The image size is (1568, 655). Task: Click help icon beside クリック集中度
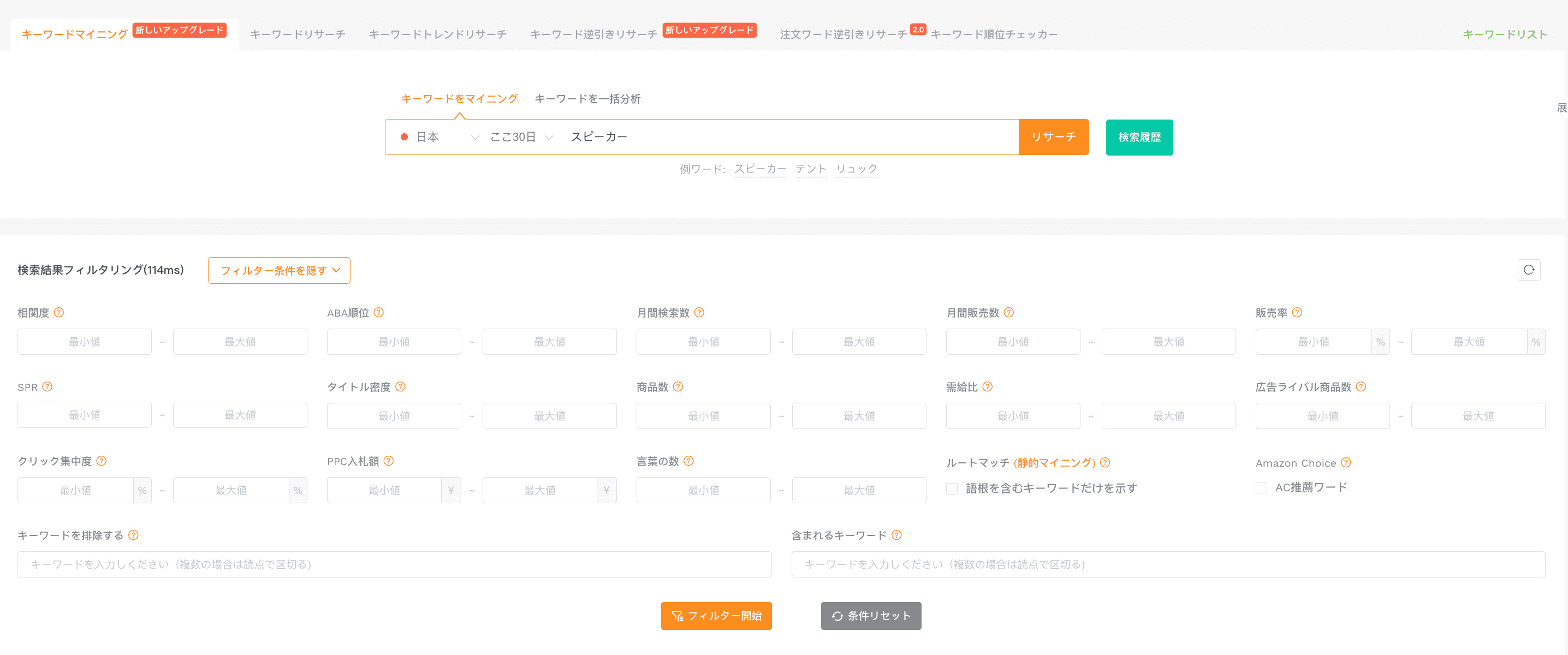click(x=102, y=461)
